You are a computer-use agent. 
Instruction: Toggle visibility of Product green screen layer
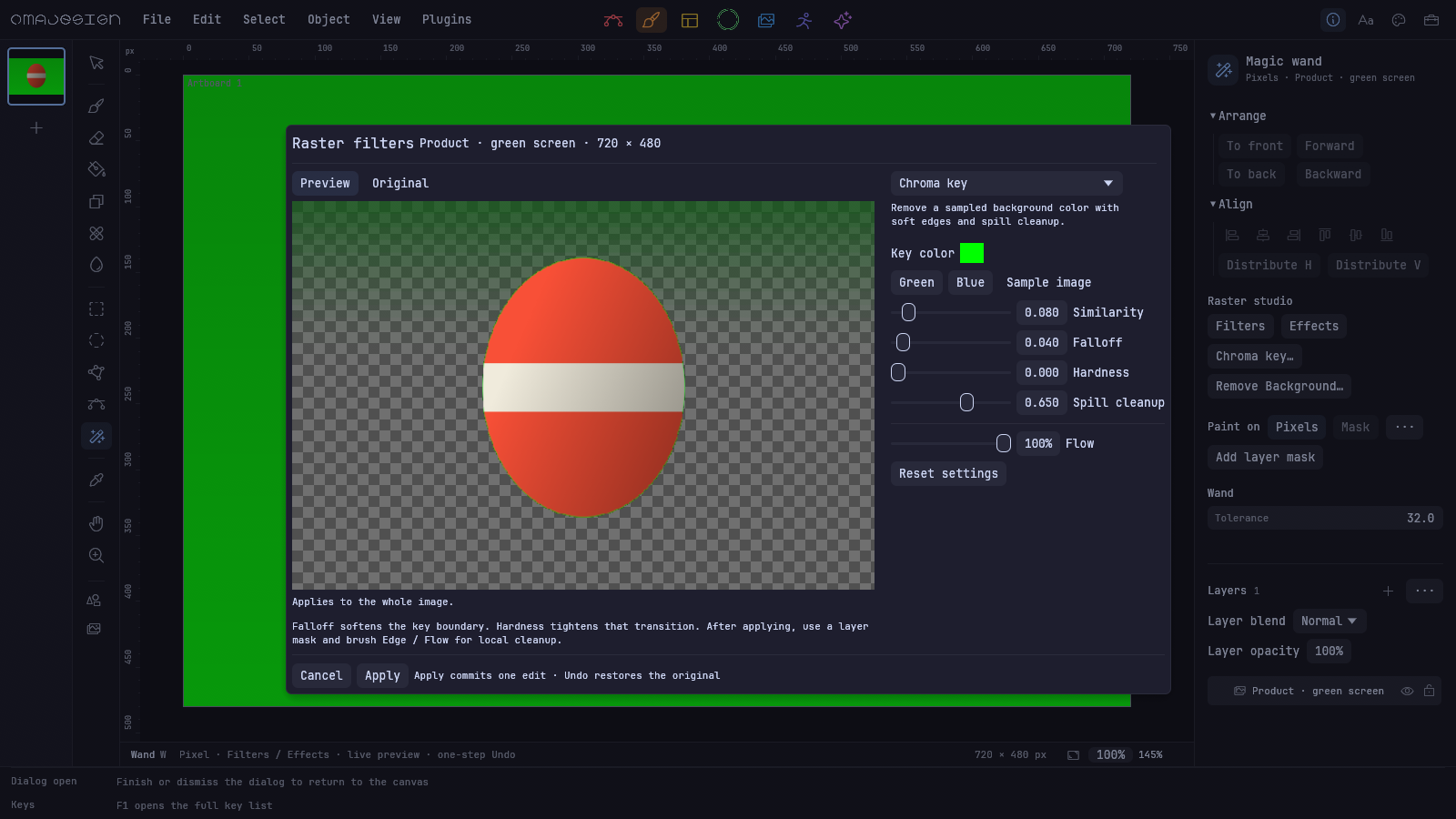pos(1407,691)
